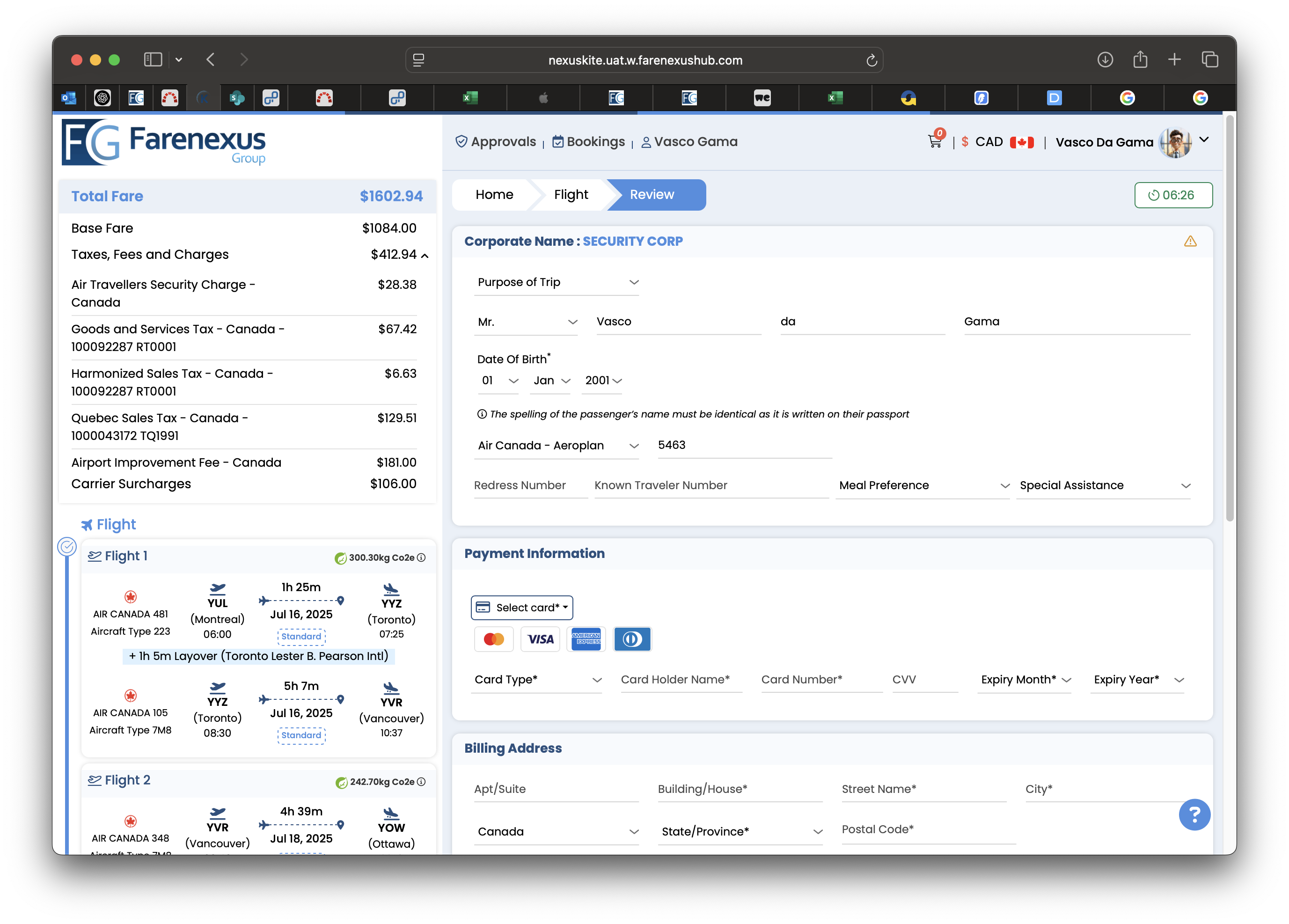Reload the page in Safari
This screenshot has width=1289, height=924.
click(x=872, y=60)
